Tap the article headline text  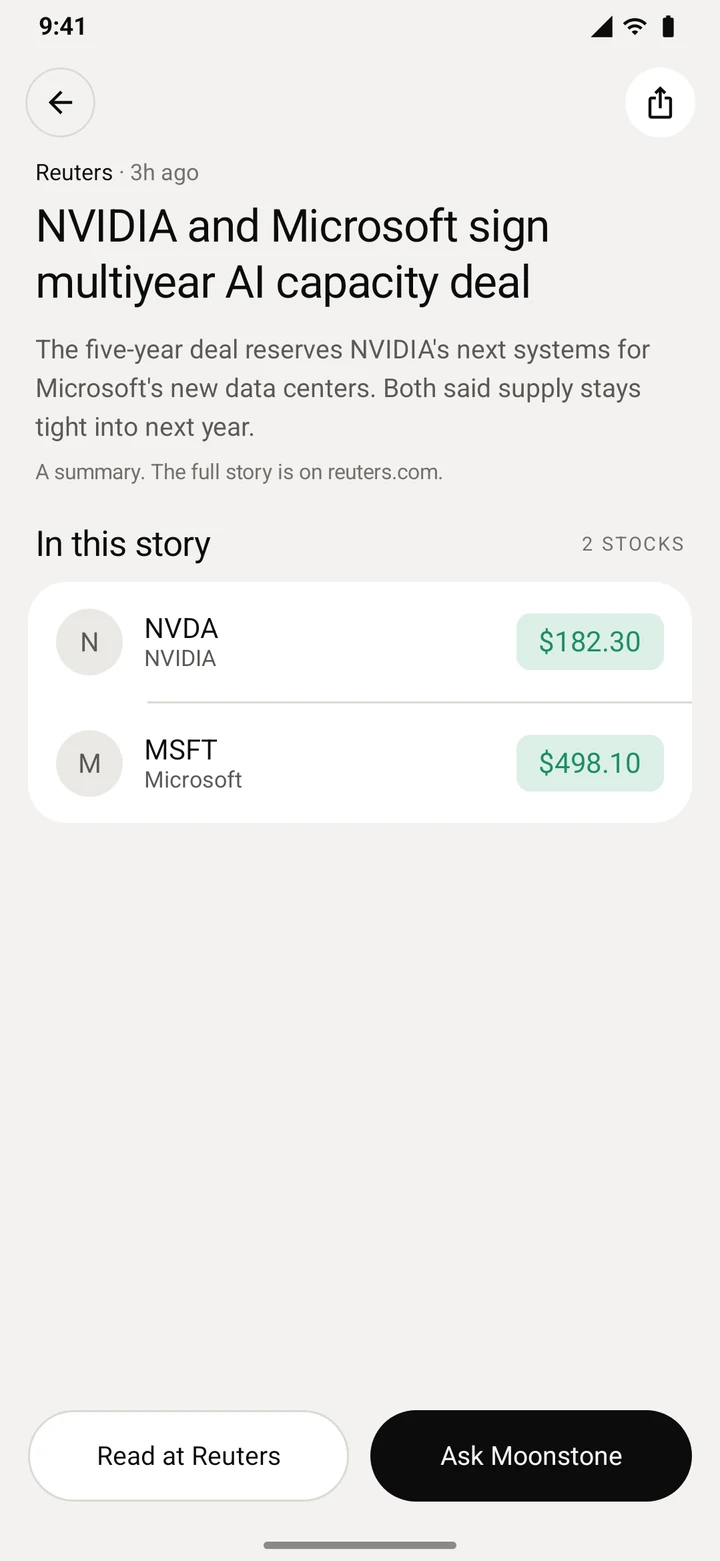click(x=292, y=254)
